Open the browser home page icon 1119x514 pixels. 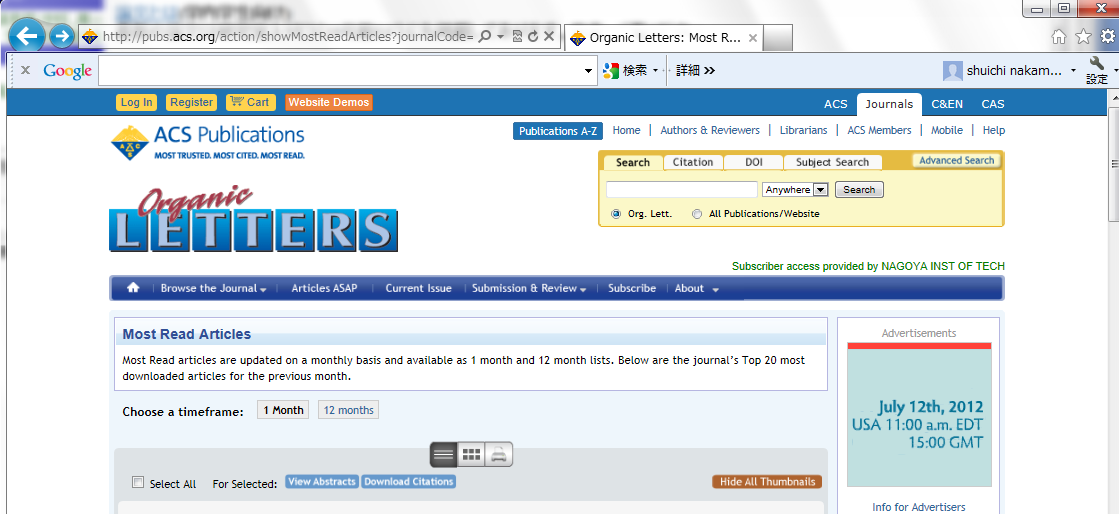point(1059,36)
